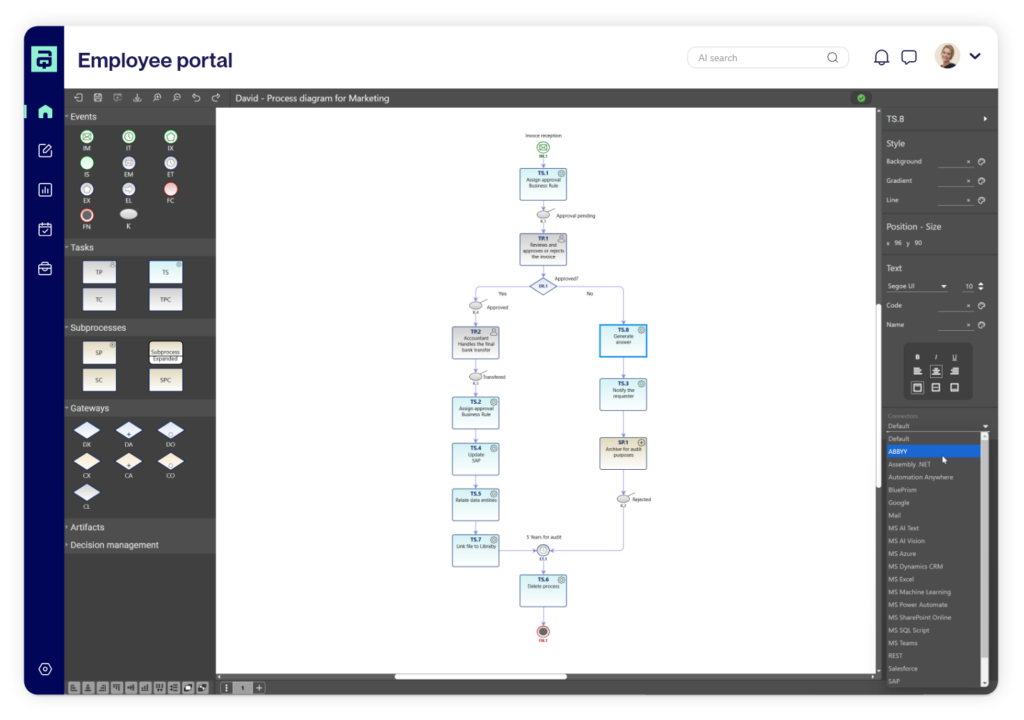Save the diagram using the save icon
The height and width of the screenshot is (720, 1024).
click(x=98, y=97)
